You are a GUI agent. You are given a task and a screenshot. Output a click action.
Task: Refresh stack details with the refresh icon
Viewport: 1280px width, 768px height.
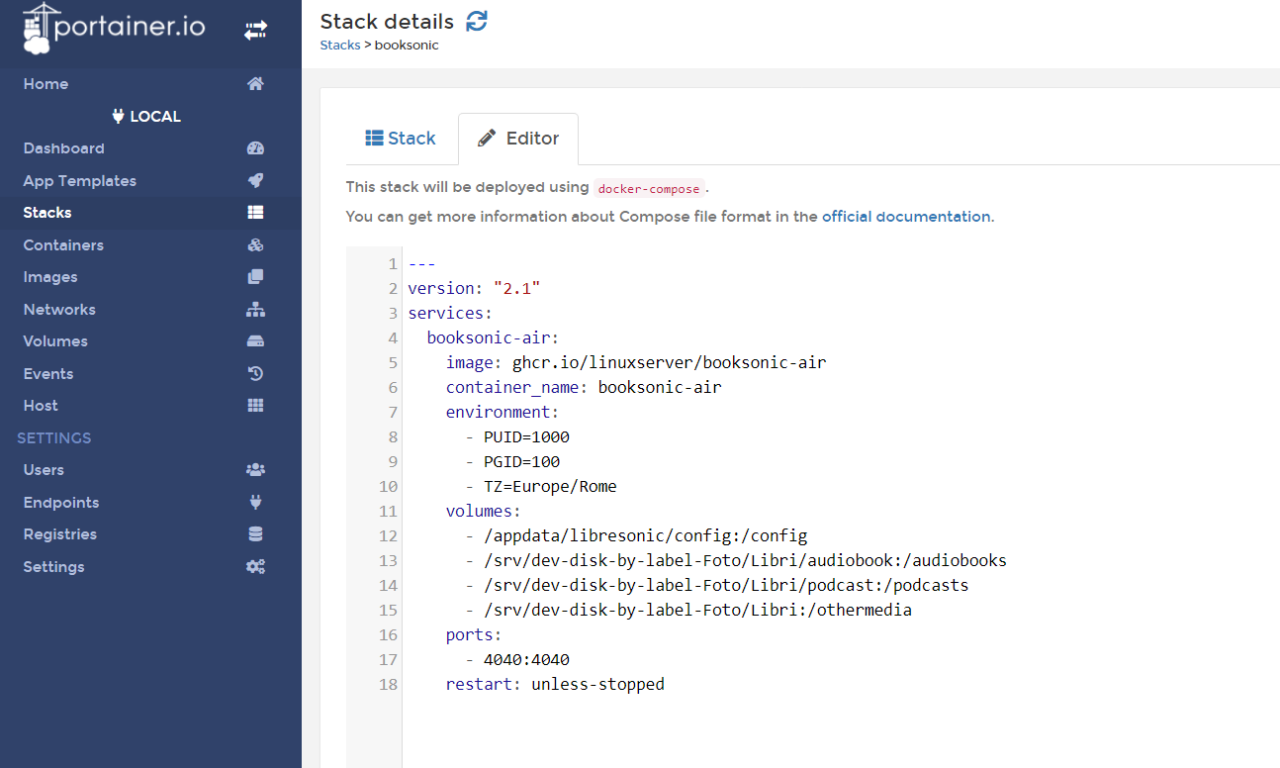477,21
